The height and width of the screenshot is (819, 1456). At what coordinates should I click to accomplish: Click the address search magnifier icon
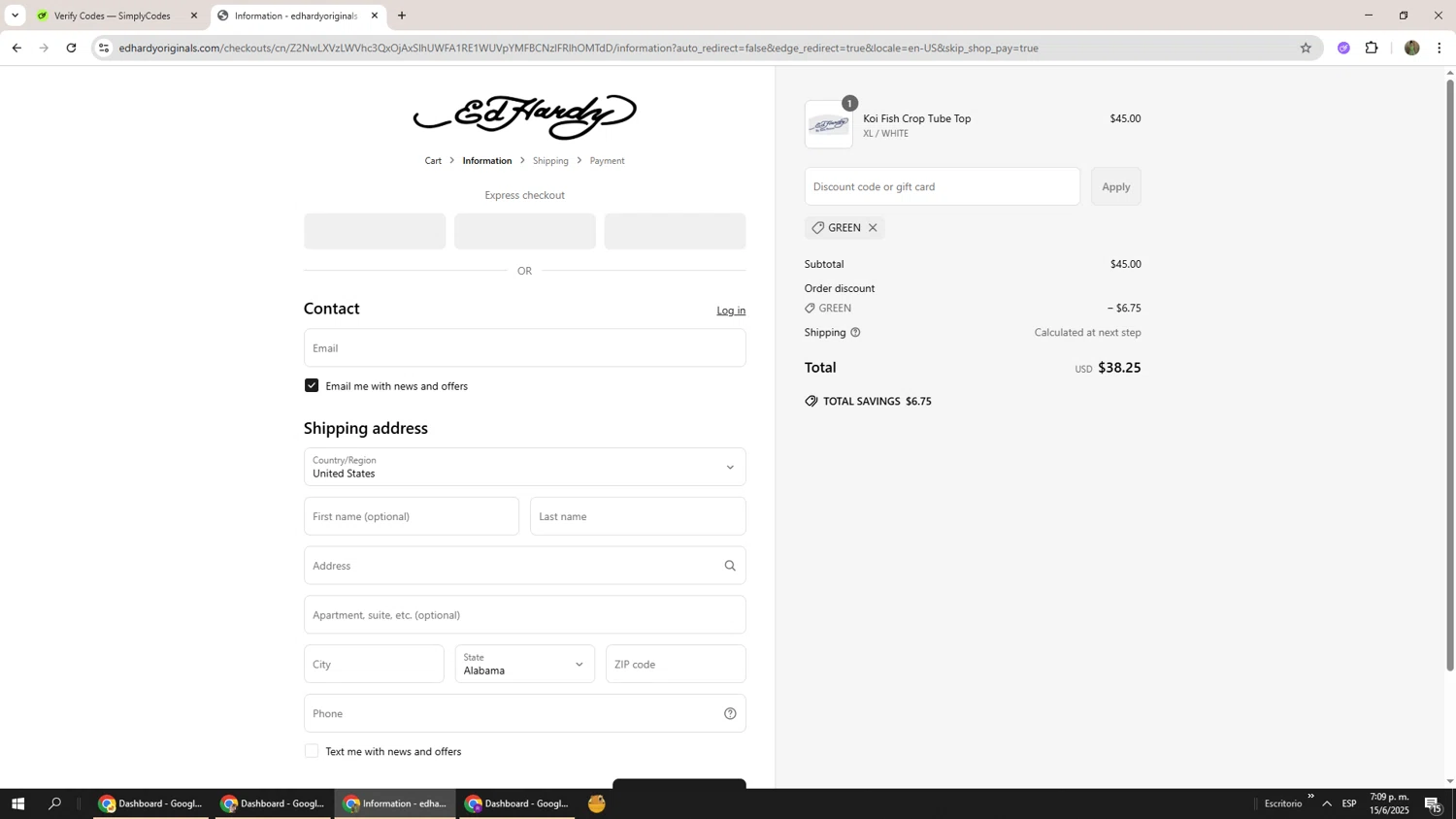point(730,566)
